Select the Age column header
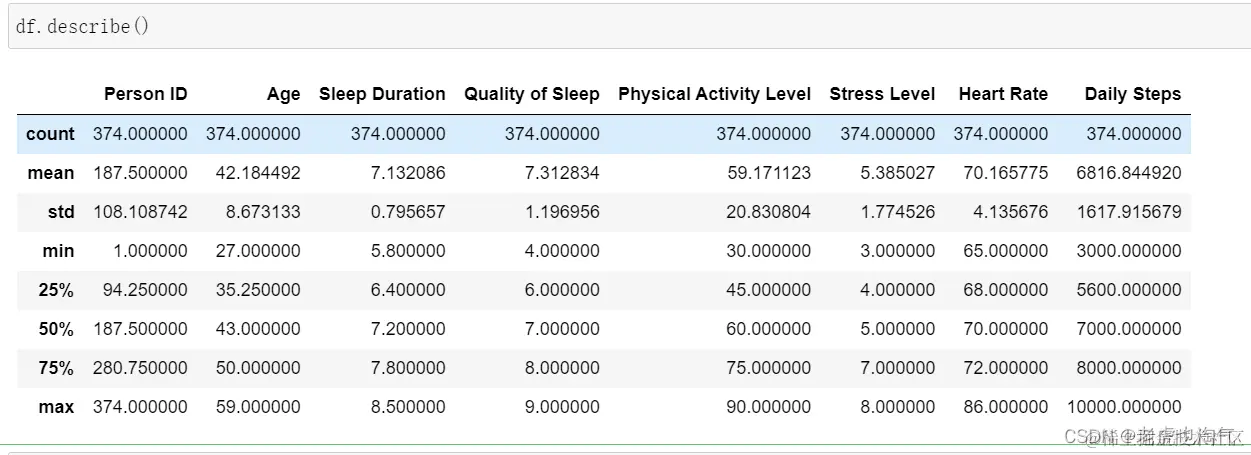Viewport: 1251px width, 455px height. [x=283, y=94]
